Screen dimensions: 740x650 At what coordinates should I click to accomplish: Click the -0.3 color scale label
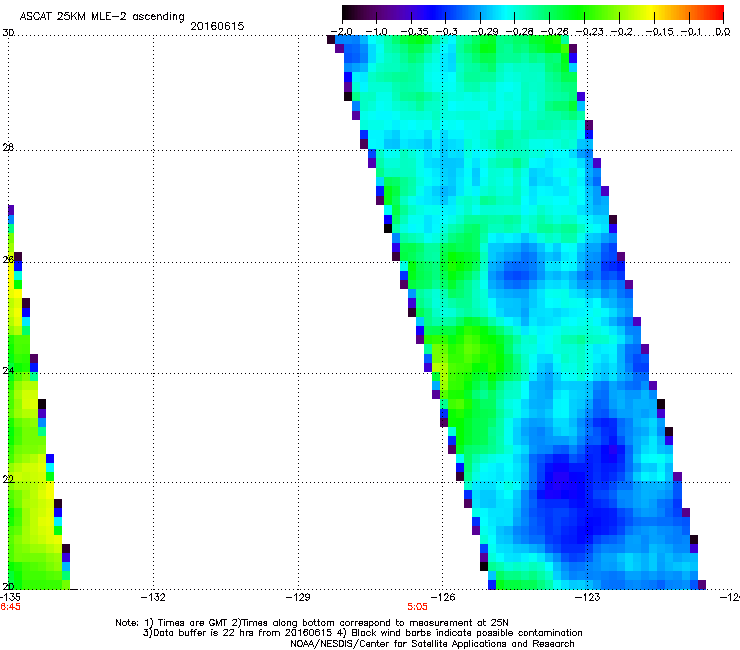pyautogui.click(x=446, y=32)
